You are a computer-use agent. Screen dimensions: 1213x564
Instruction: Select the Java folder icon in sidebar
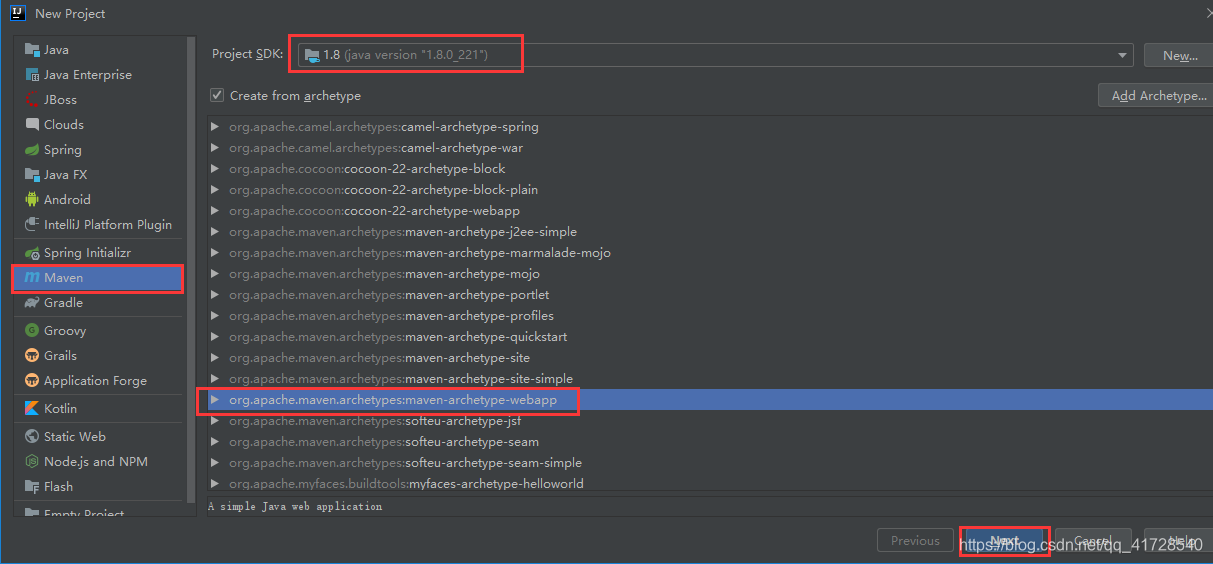pos(32,49)
